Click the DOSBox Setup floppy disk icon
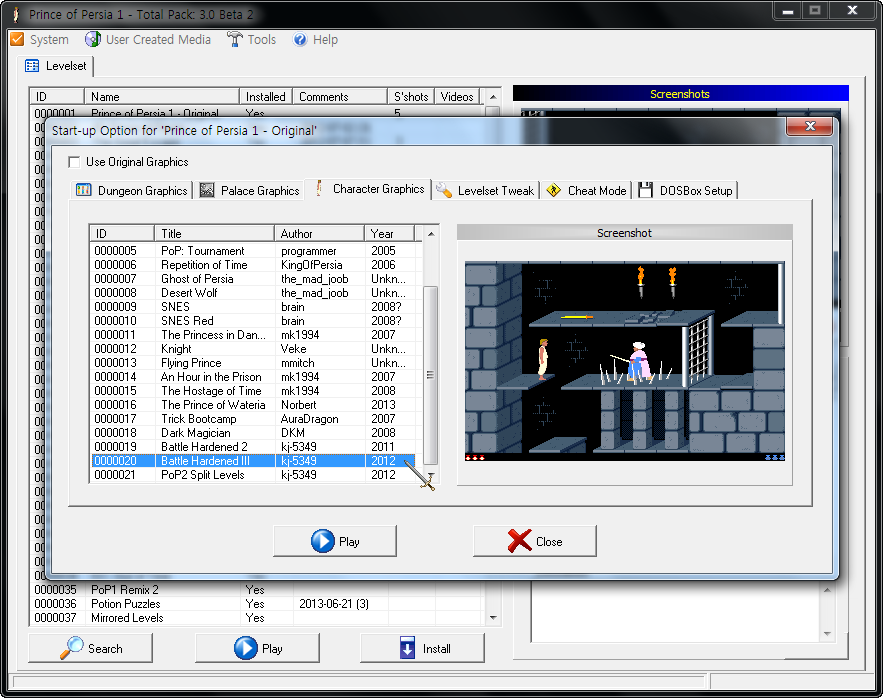 645,190
